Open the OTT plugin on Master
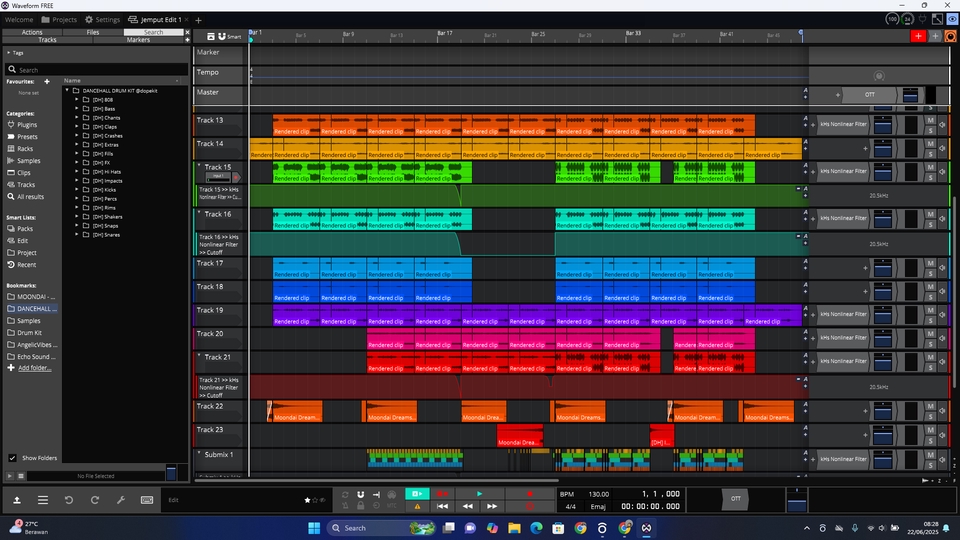The width and height of the screenshot is (960, 540). click(x=869, y=95)
